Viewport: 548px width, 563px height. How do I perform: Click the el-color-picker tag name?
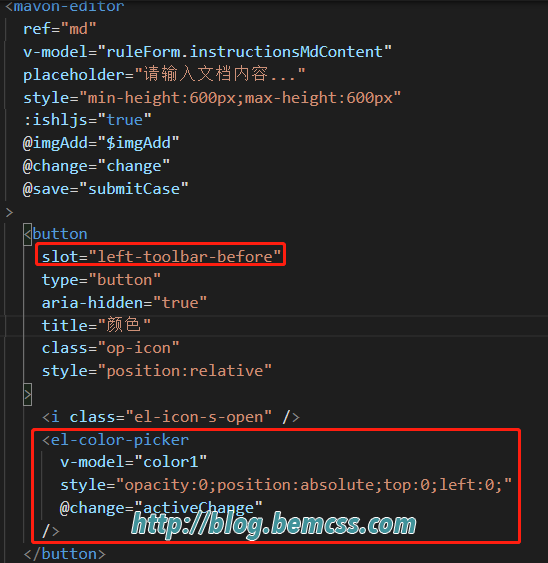click(120, 440)
